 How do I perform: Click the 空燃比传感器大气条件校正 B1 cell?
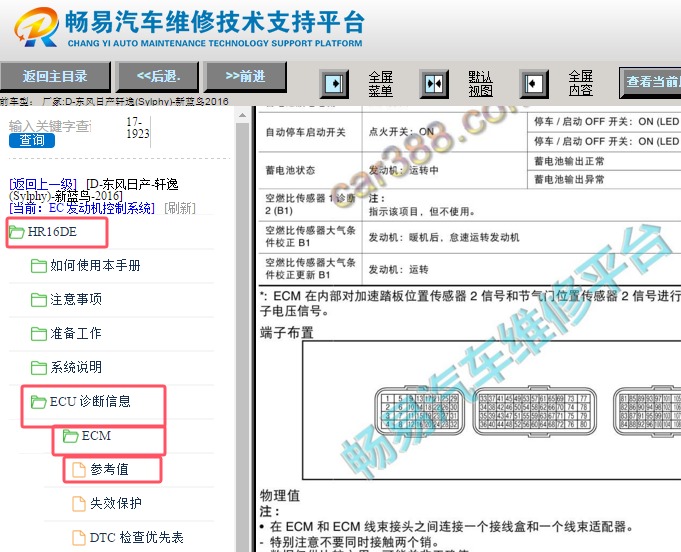tap(310, 237)
